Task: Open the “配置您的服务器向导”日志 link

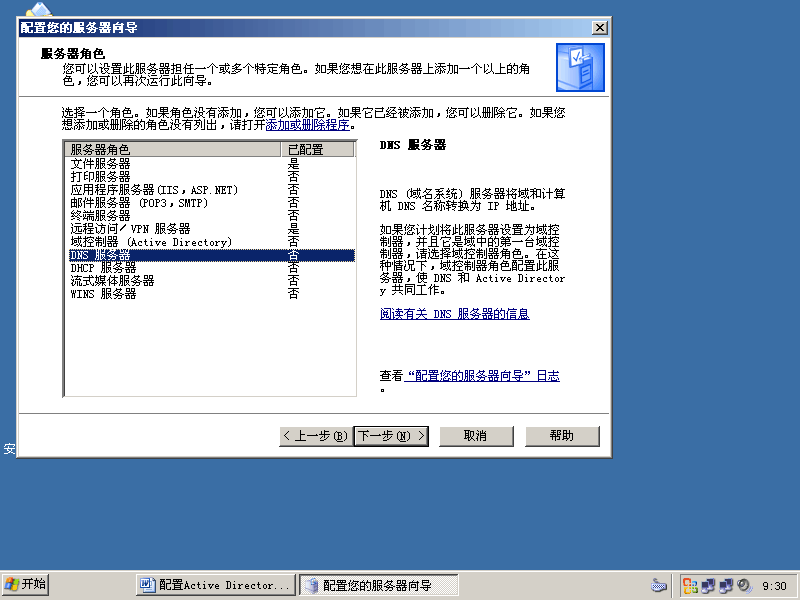Action: coord(482,376)
